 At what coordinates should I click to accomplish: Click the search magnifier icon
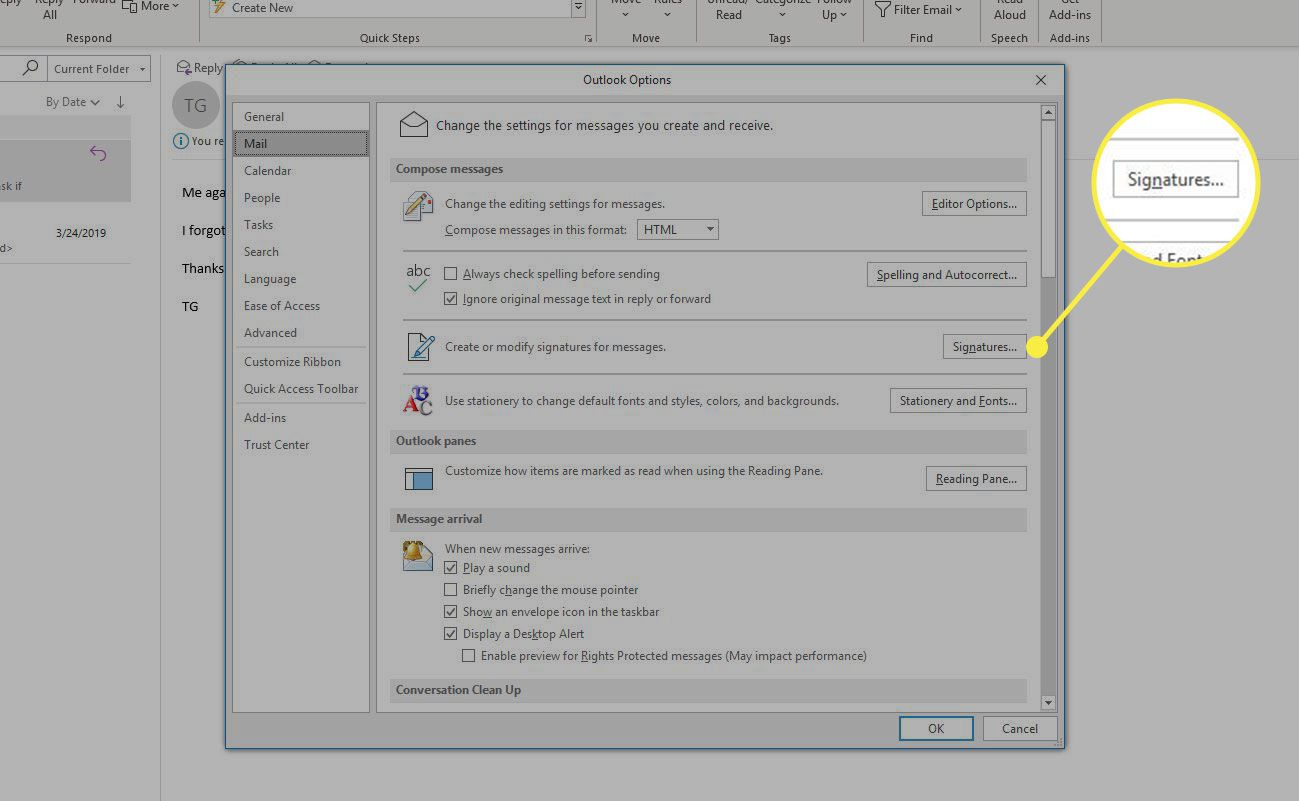pos(31,68)
